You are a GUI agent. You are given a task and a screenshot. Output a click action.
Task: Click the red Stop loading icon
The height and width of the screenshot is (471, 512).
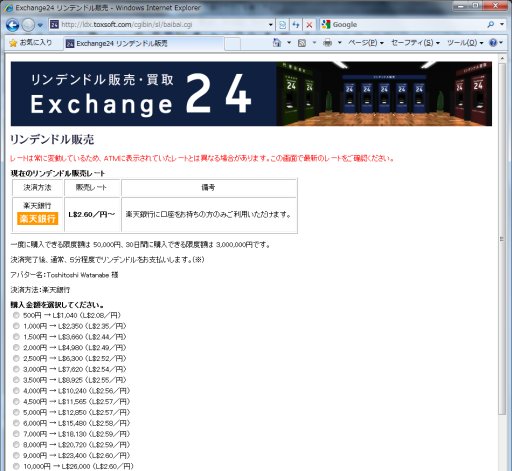pos(309,25)
